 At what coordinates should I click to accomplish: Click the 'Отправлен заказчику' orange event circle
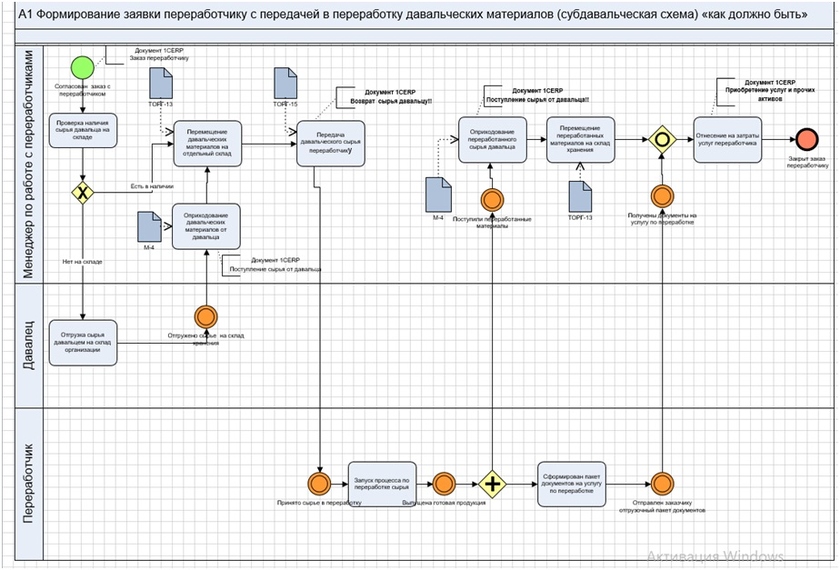pos(660,483)
